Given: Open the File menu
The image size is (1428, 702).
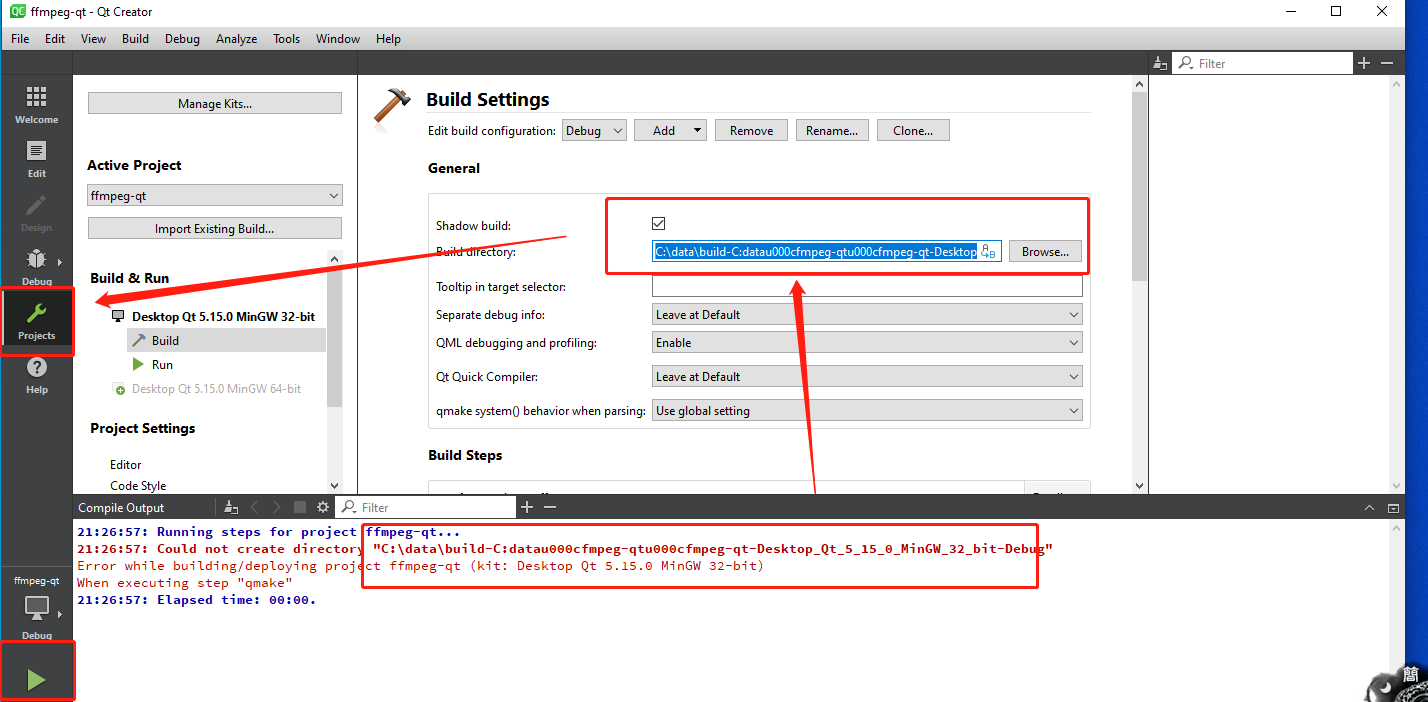Looking at the screenshot, I should coord(20,39).
